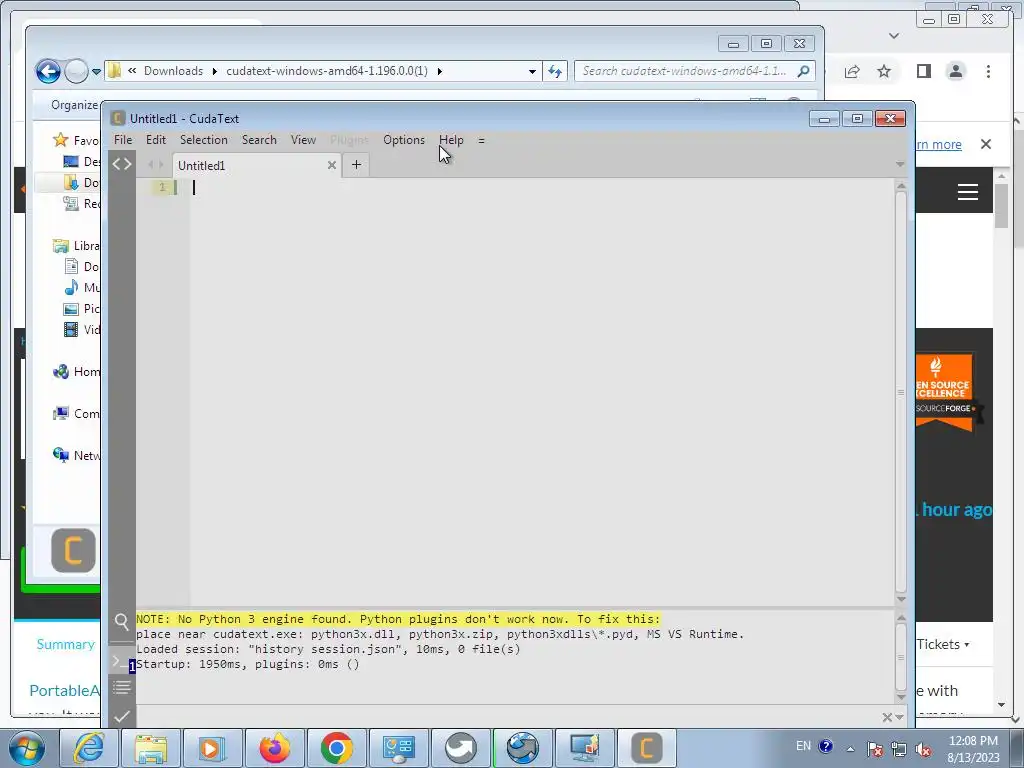Select Music library in Explorer sidebar
Screen dimensions: 1024x768
(x=82, y=287)
